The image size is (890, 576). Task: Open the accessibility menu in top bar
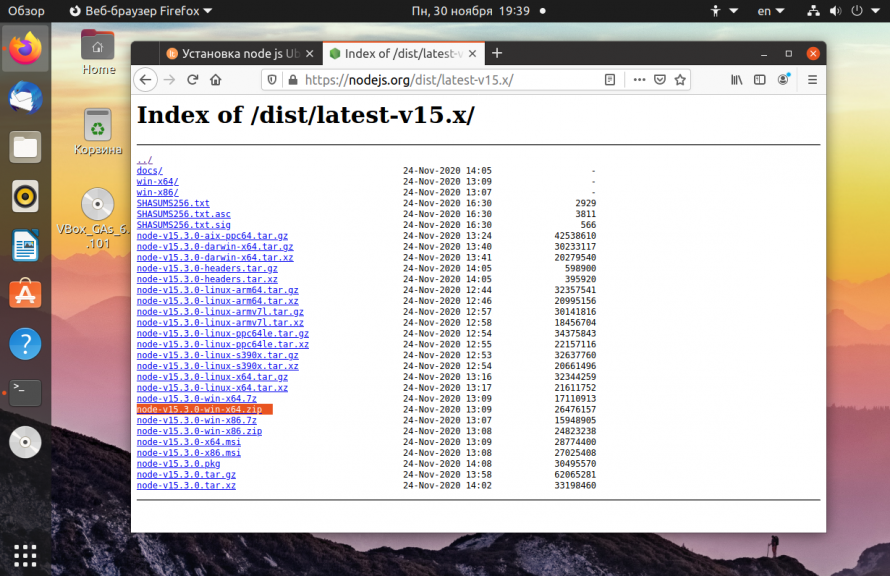(x=724, y=11)
